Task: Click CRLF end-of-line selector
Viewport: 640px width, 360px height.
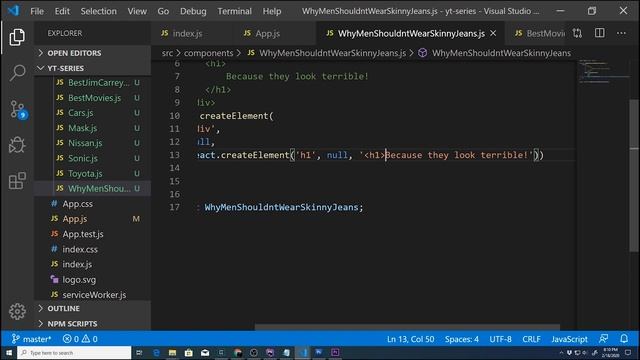Action: (531, 339)
